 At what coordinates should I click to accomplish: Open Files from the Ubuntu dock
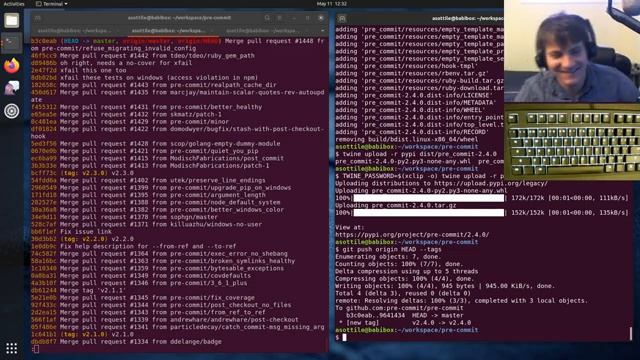coord(11,20)
